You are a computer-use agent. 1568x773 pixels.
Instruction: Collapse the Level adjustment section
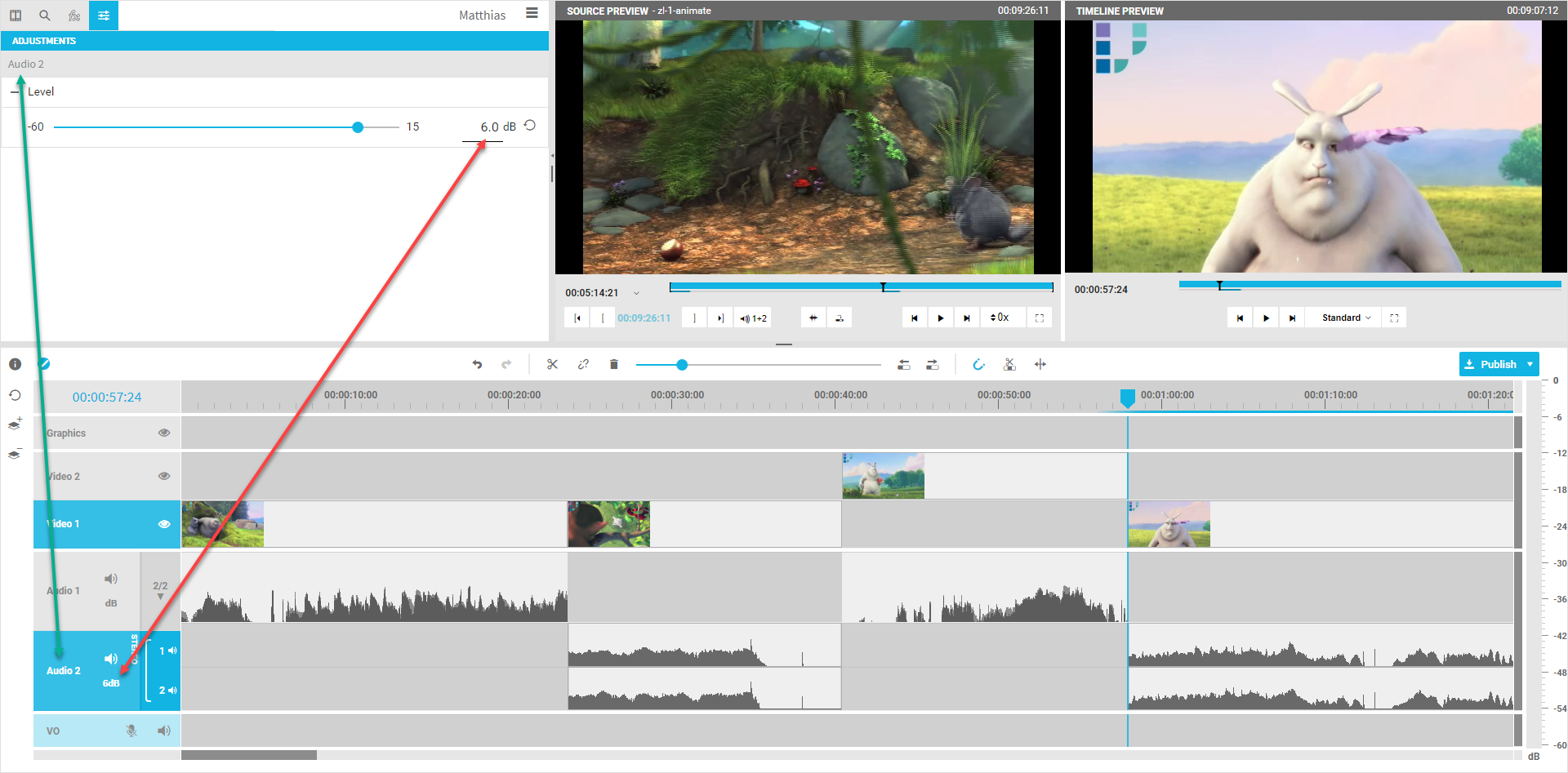point(15,92)
